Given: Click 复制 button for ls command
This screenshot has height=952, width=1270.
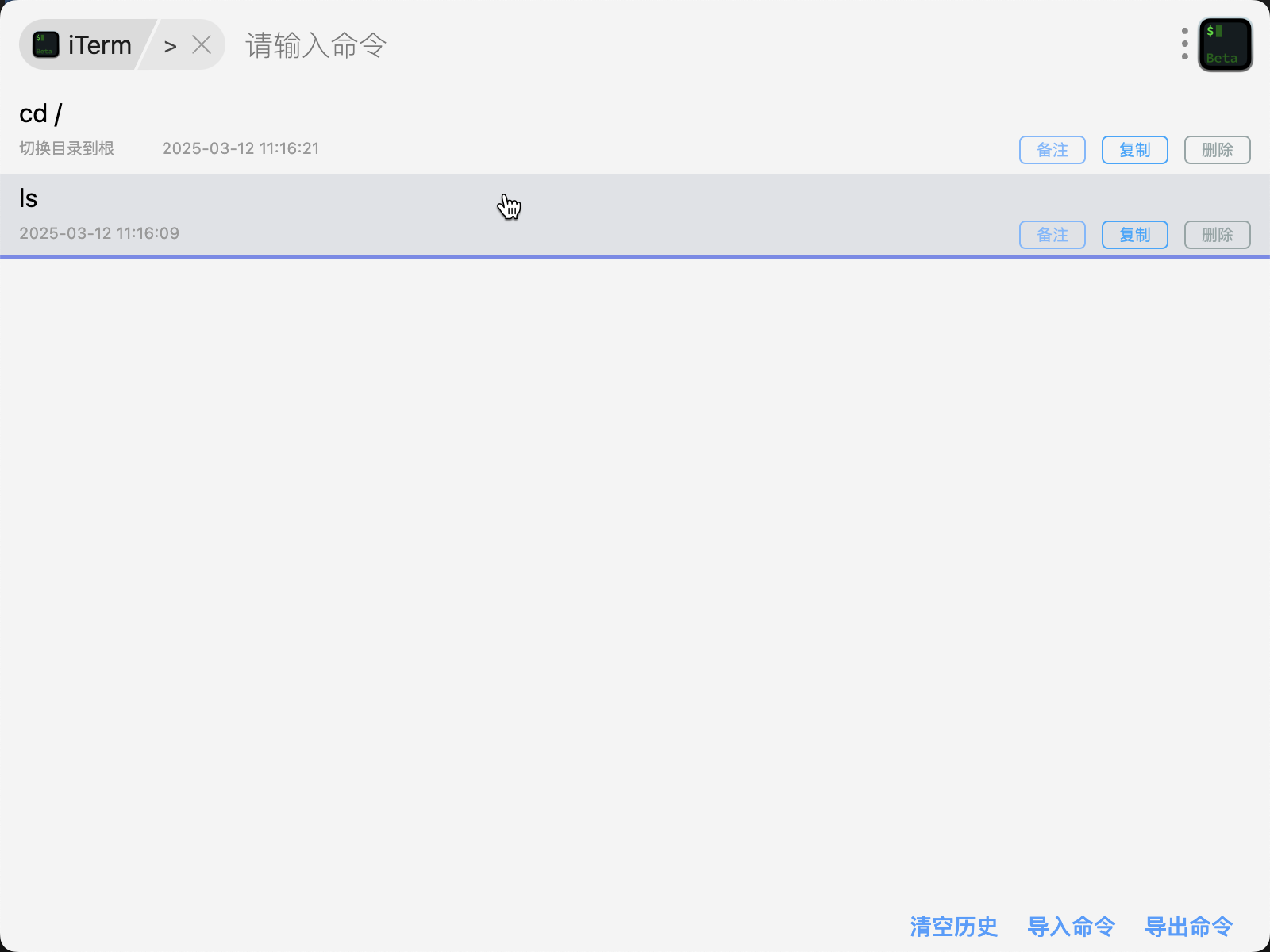Looking at the screenshot, I should pos(1134,235).
